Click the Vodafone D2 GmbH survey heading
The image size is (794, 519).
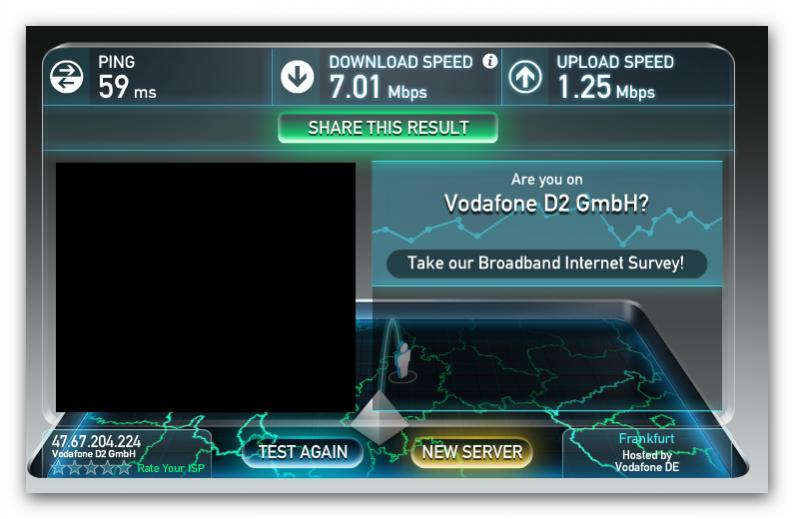pos(546,204)
